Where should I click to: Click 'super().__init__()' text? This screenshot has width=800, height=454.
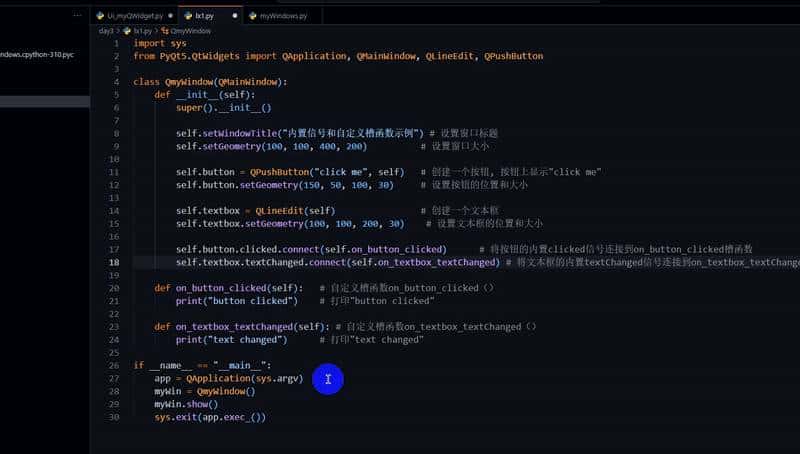point(223,108)
